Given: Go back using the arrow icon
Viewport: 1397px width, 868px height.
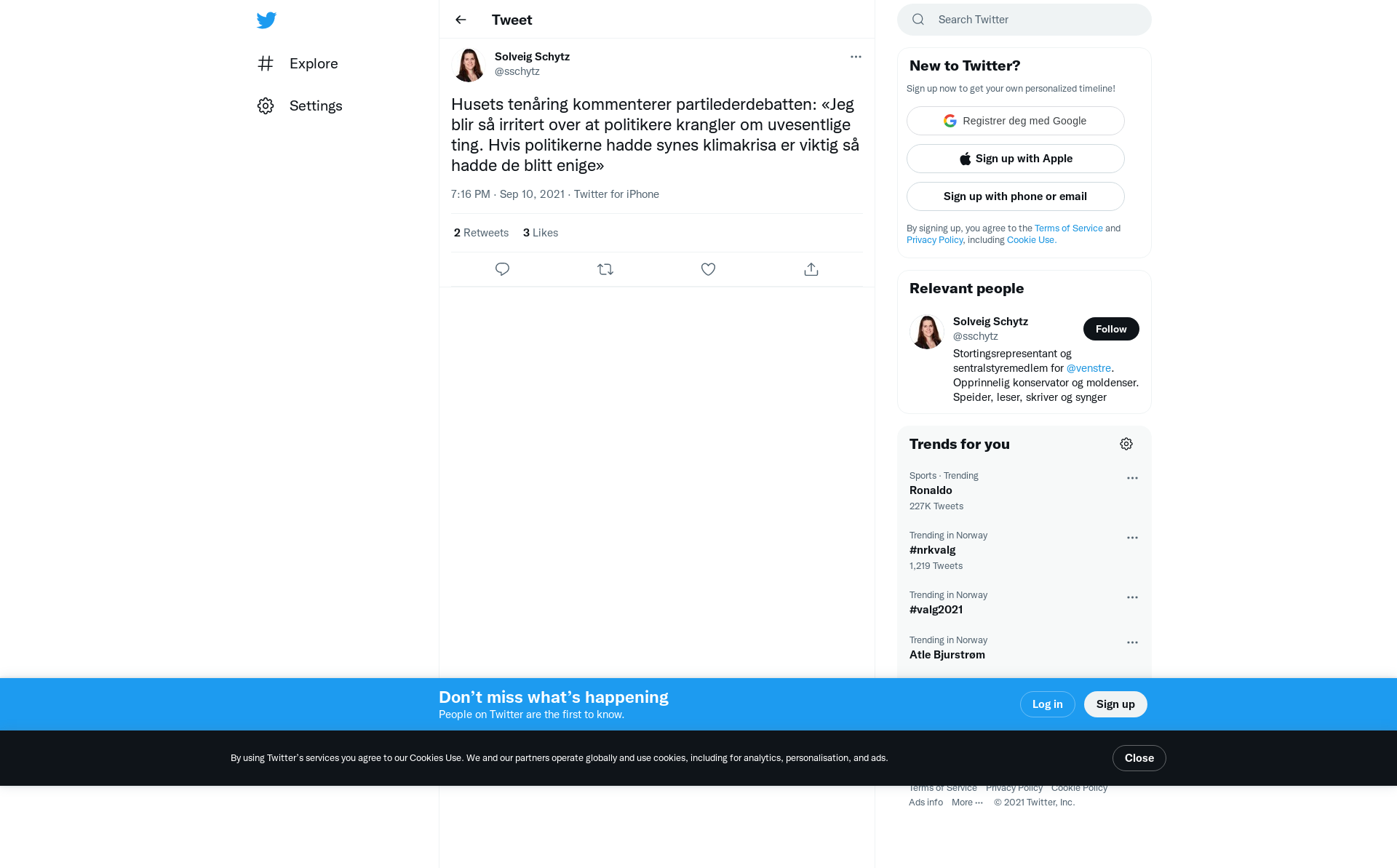Looking at the screenshot, I should click(x=461, y=20).
